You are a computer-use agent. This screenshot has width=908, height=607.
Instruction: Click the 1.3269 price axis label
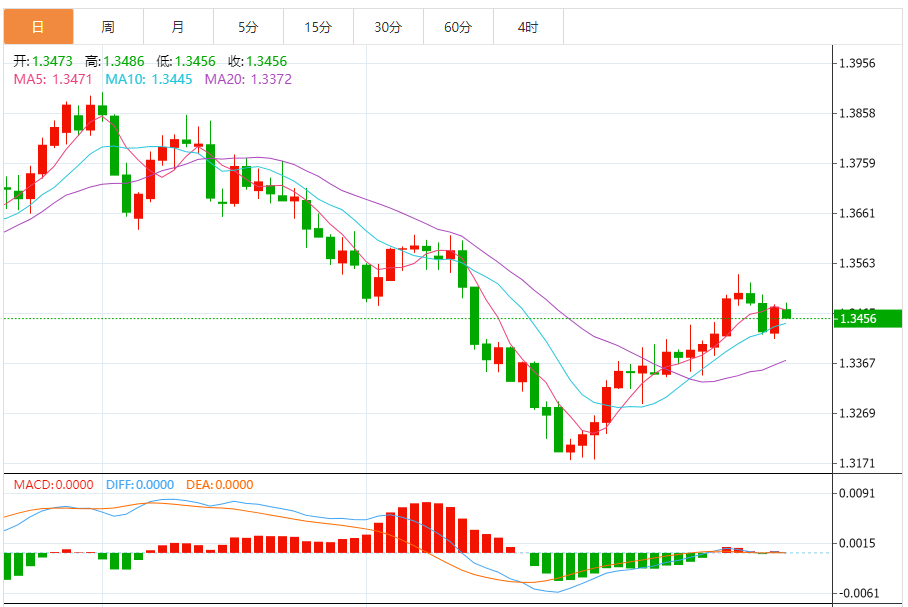pos(857,414)
